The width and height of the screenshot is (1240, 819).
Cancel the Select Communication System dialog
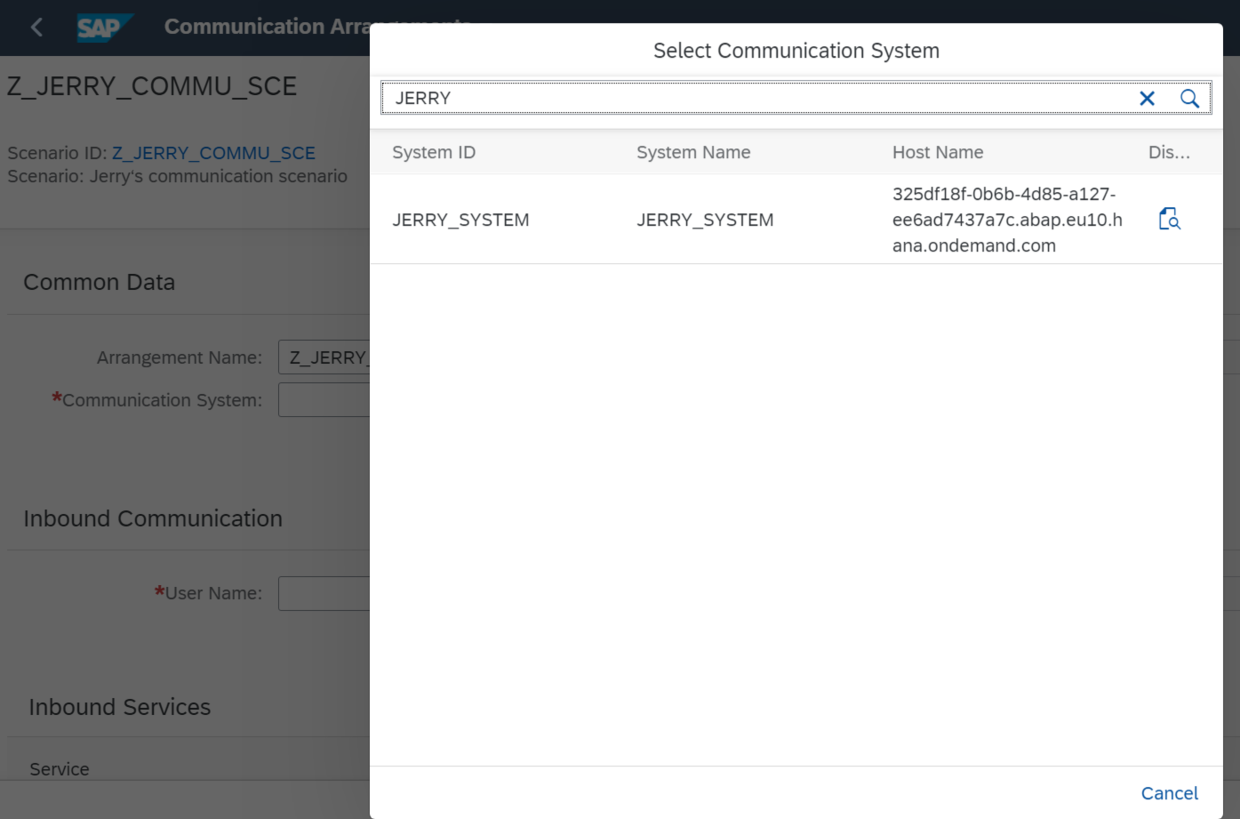(x=1169, y=793)
